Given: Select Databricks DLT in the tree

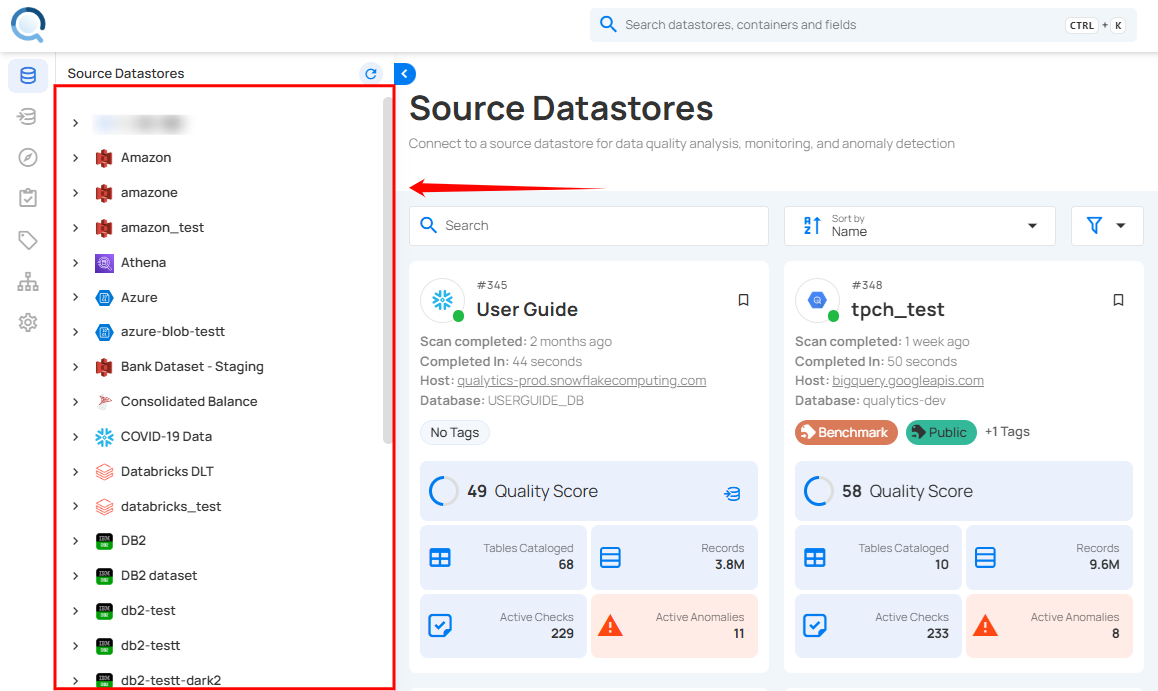Looking at the screenshot, I should [167, 472].
